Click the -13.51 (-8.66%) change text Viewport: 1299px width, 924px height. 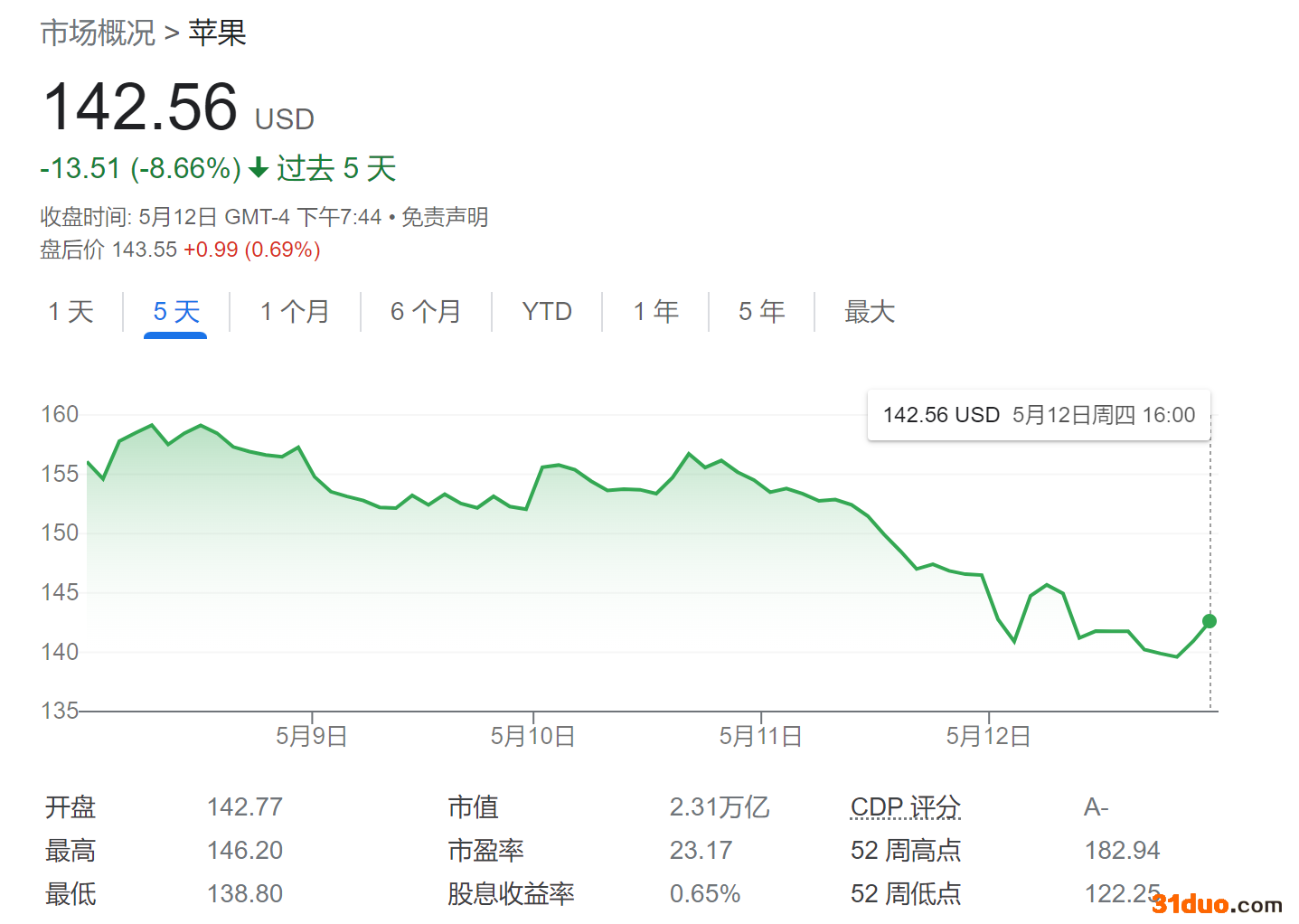(141, 168)
